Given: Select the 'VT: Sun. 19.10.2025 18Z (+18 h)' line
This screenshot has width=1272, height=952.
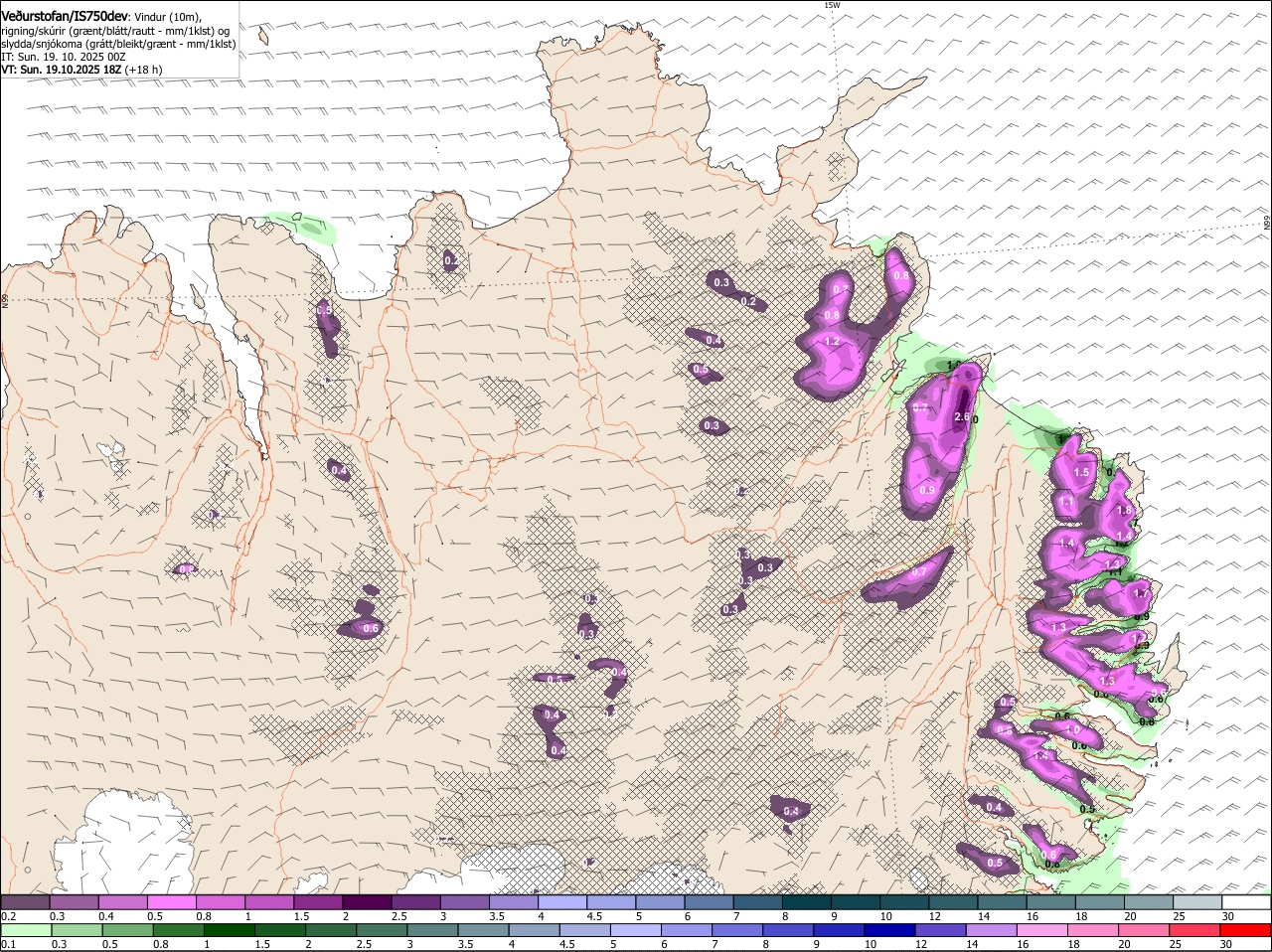Looking at the screenshot, I should tap(81, 70).
